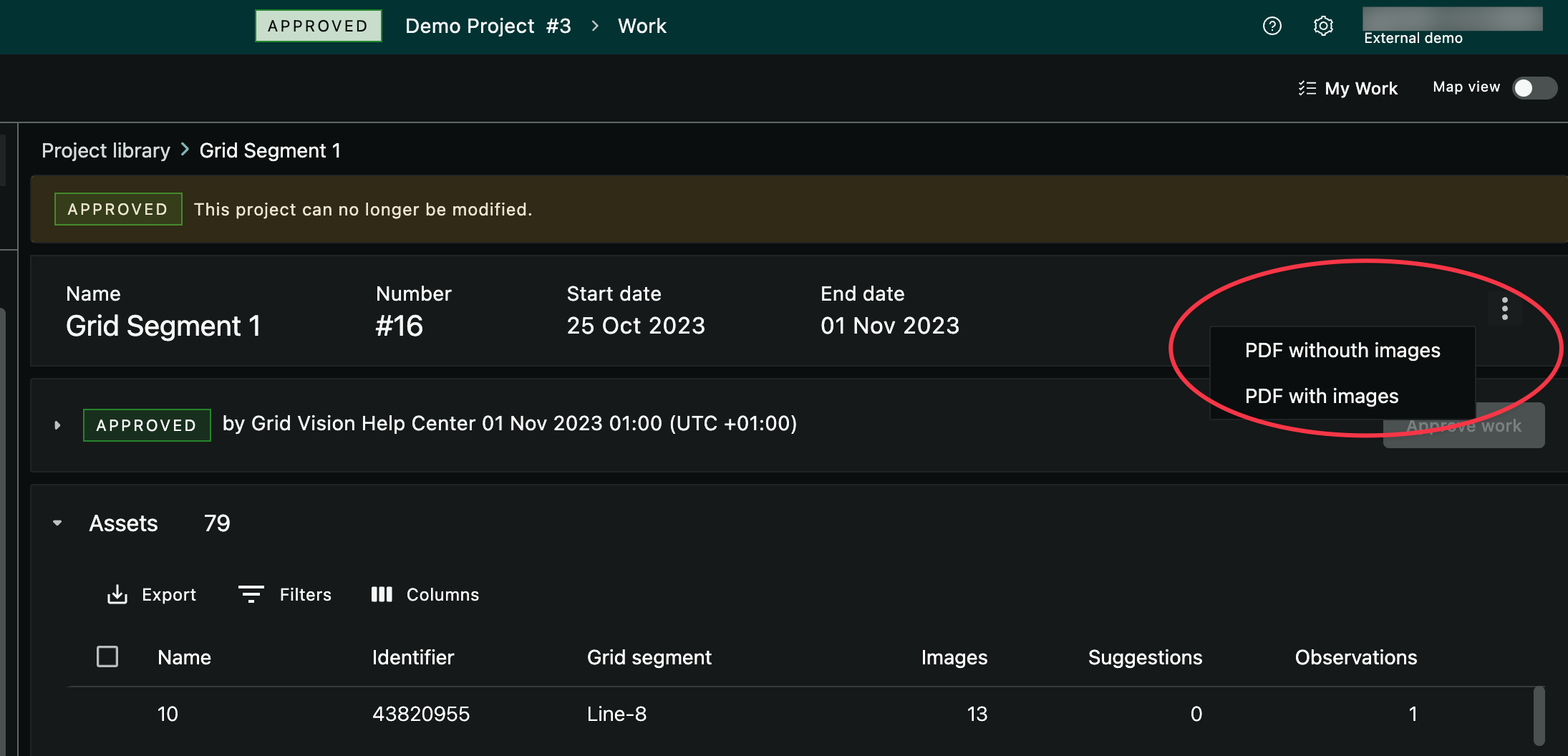This screenshot has height=756, width=1568.
Task: Open the Columns configuration icon
Action: pos(382,594)
